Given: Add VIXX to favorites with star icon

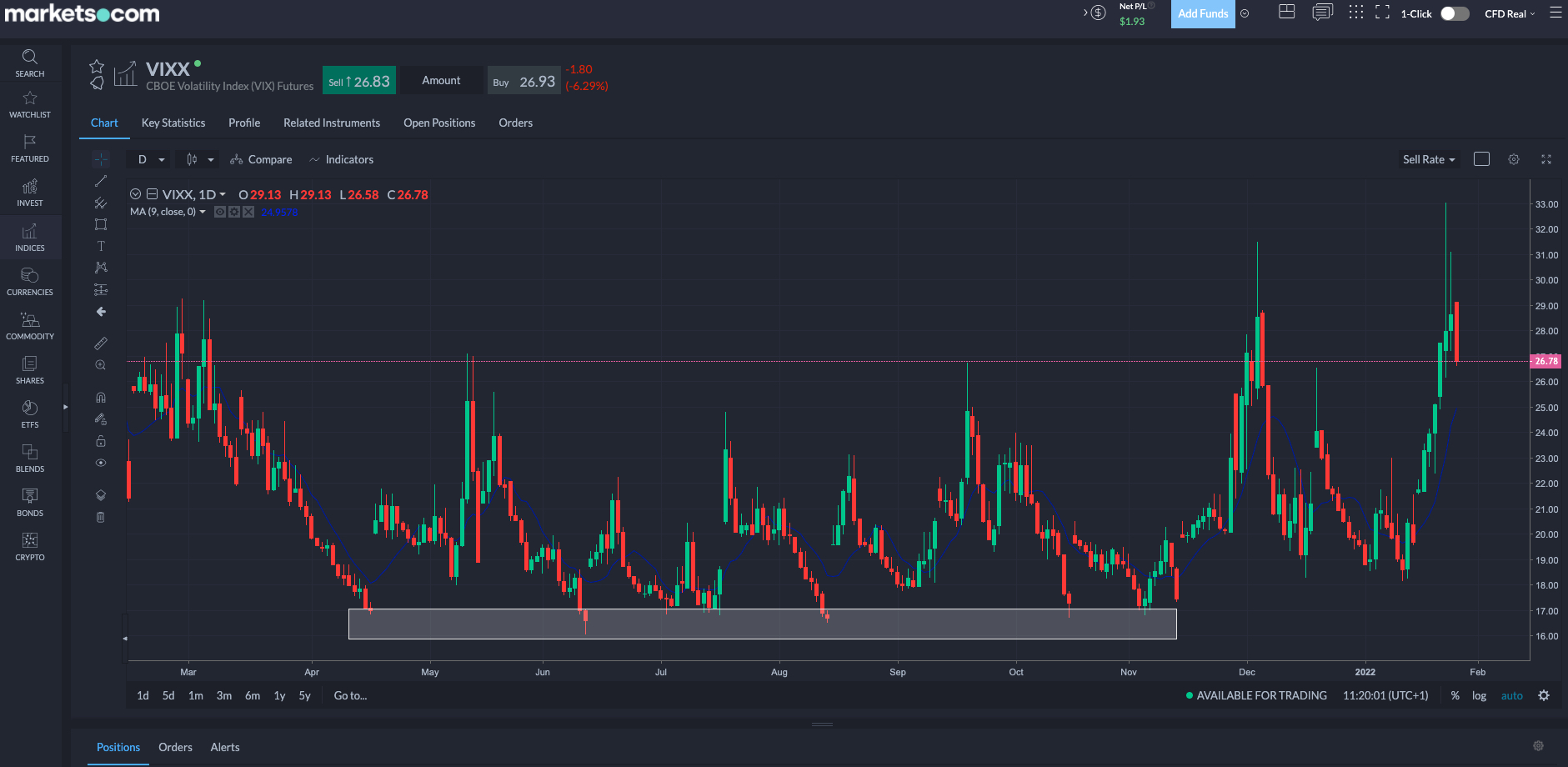Looking at the screenshot, I should point(97,66).
